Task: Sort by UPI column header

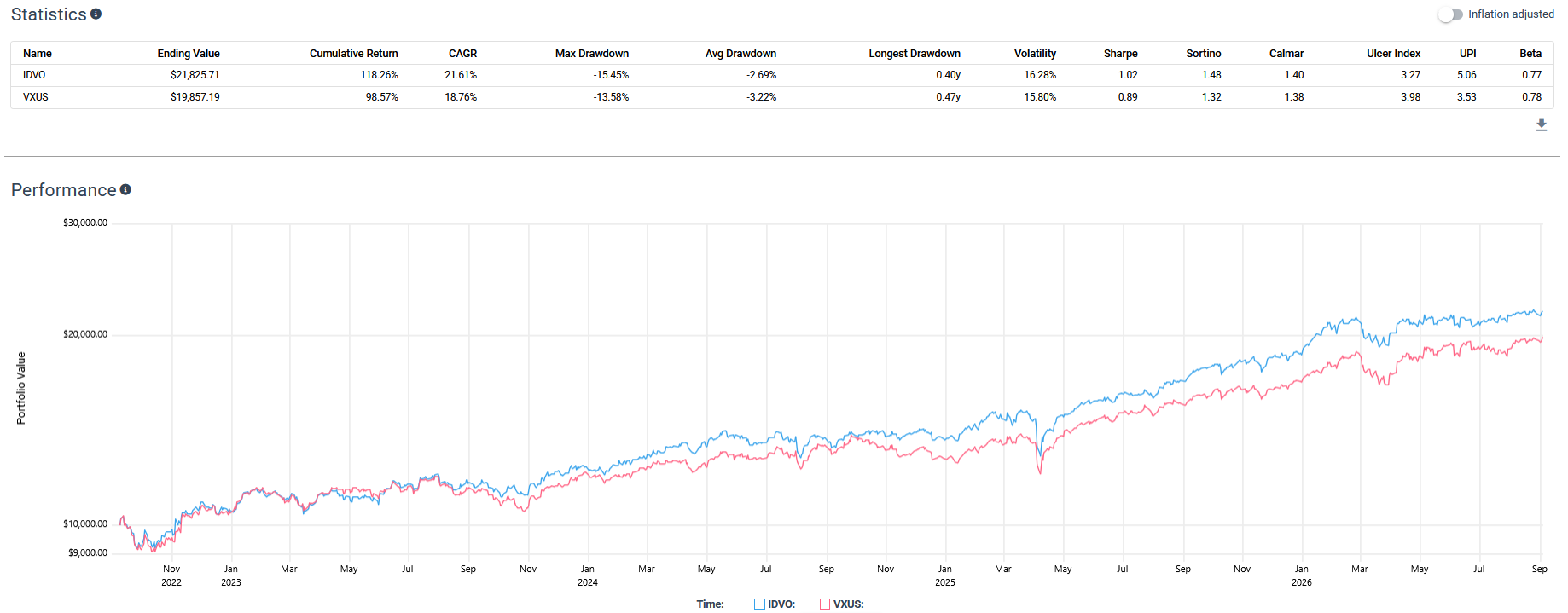Action: (1467, 53)
